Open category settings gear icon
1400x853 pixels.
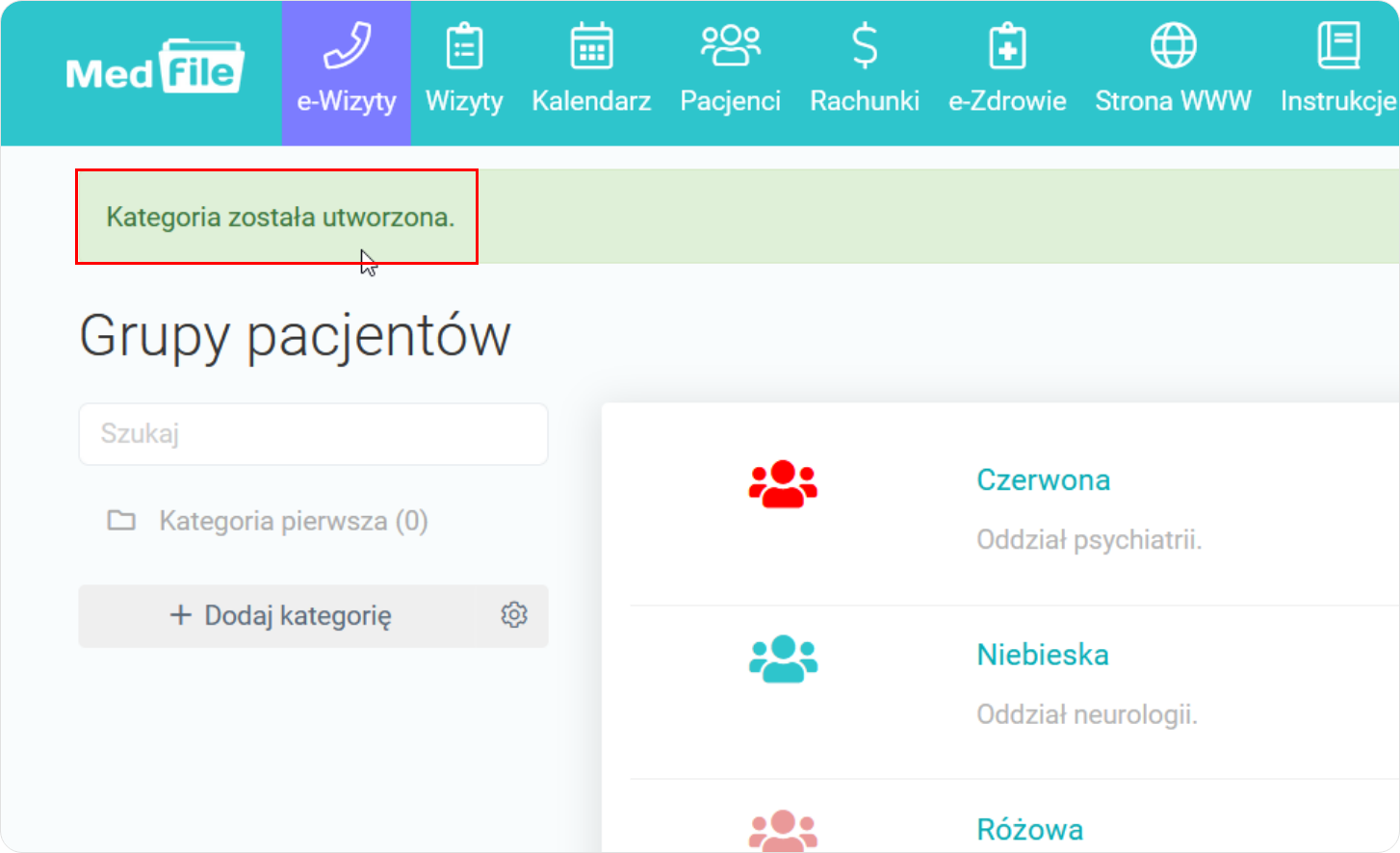[514, 615]
